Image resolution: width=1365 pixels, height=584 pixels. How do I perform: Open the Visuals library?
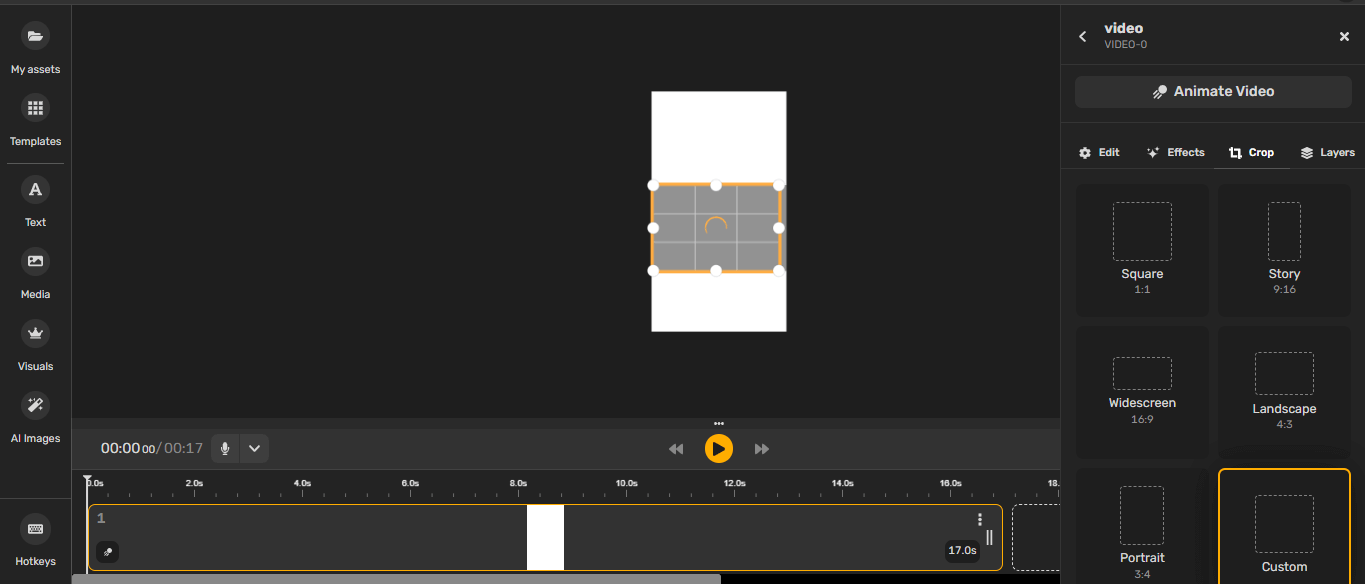(x=35, y=342)
